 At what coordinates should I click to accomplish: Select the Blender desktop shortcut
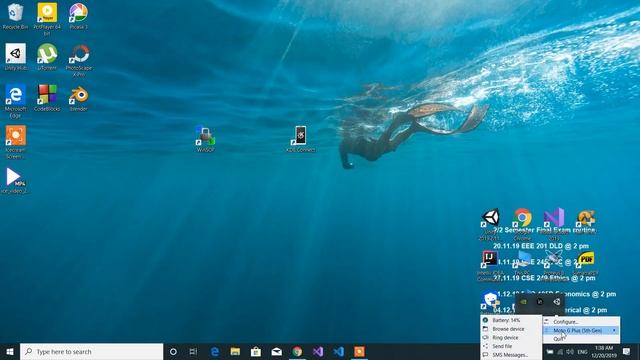[78, 98]
